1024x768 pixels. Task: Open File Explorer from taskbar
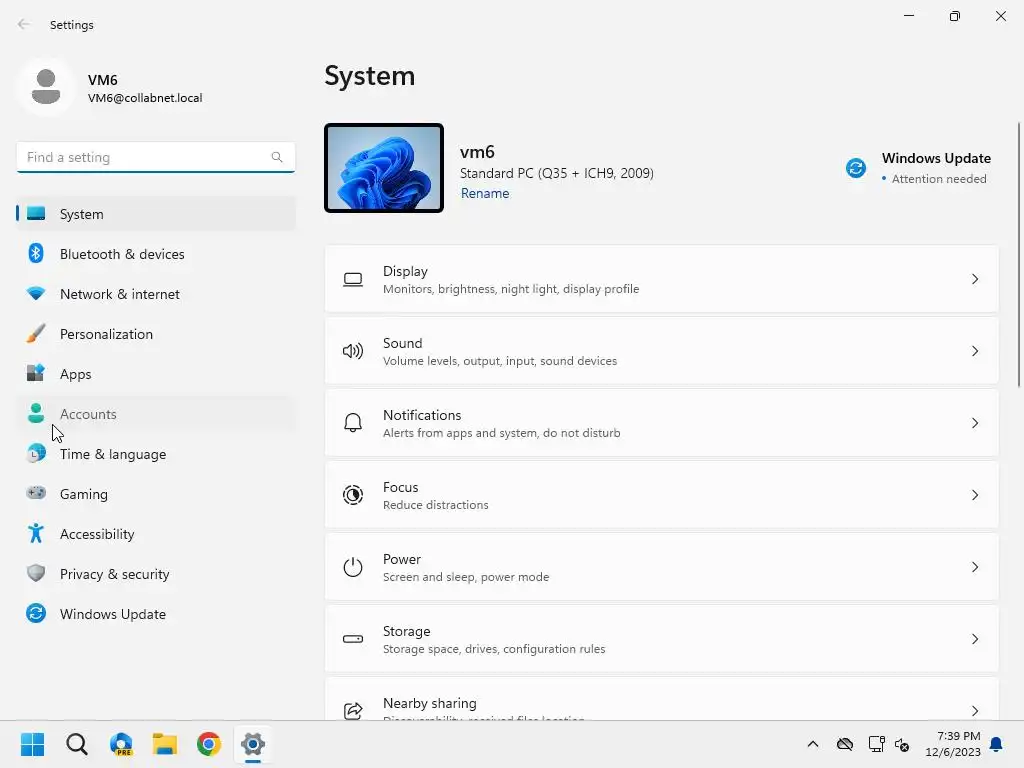tap(165, 744)
